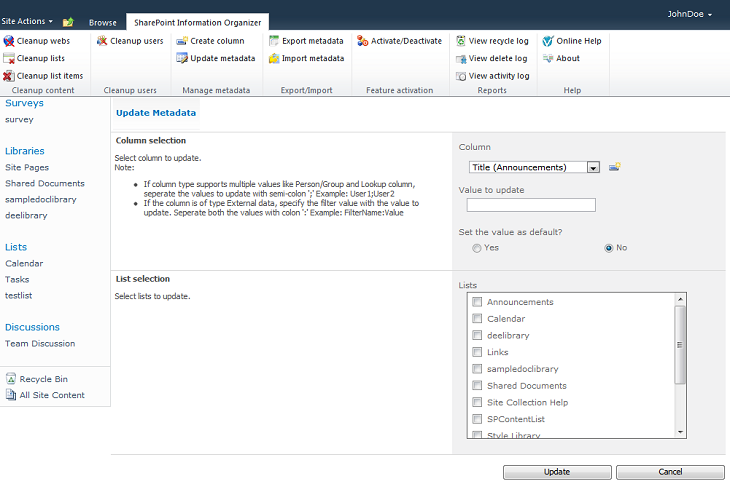Click the All Site Content icon
The width and height of the screenshot is (730, 484).
[11, 395]
